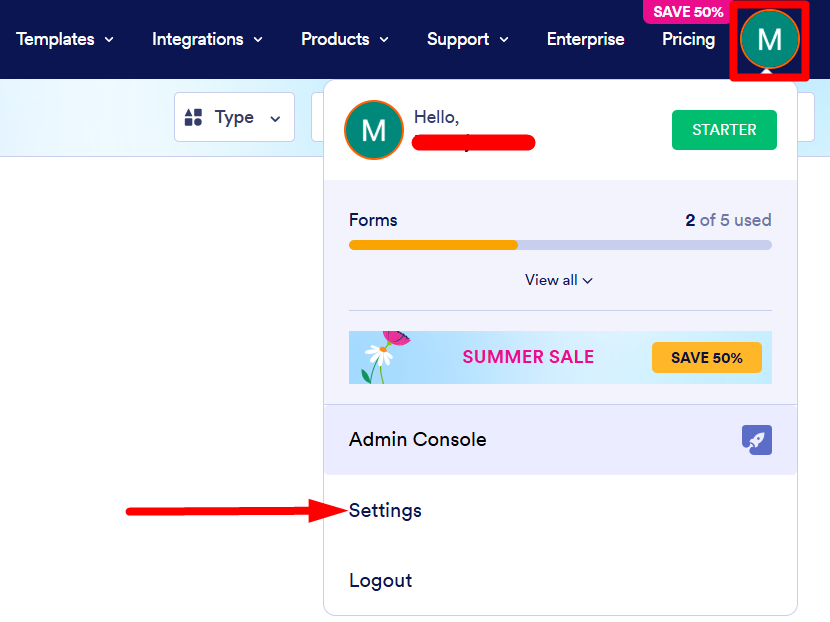
Task: Click the avatar inside the account dropdown
Action: [373, 130]
